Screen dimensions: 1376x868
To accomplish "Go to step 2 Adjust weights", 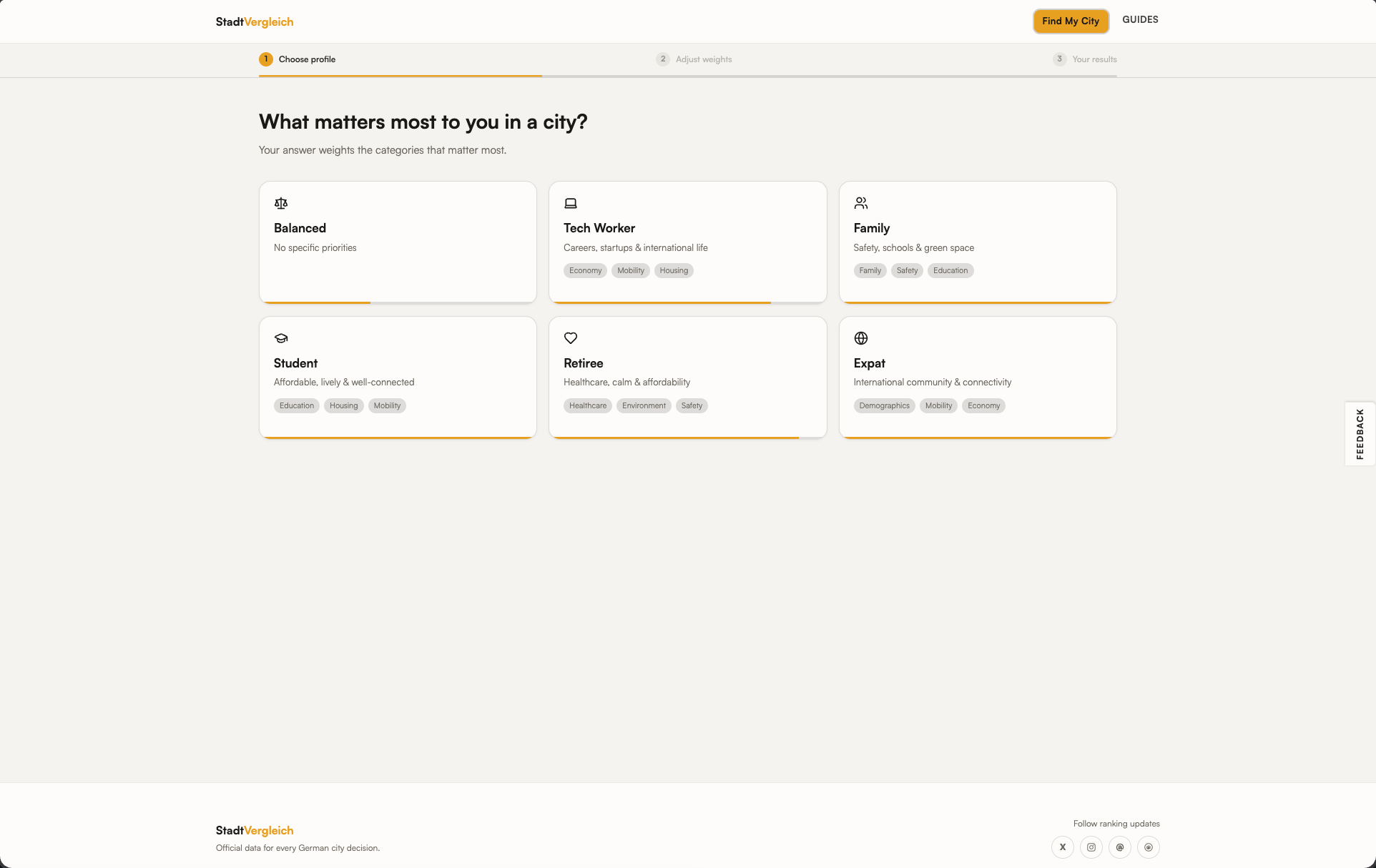I will [x=694, y=59].
